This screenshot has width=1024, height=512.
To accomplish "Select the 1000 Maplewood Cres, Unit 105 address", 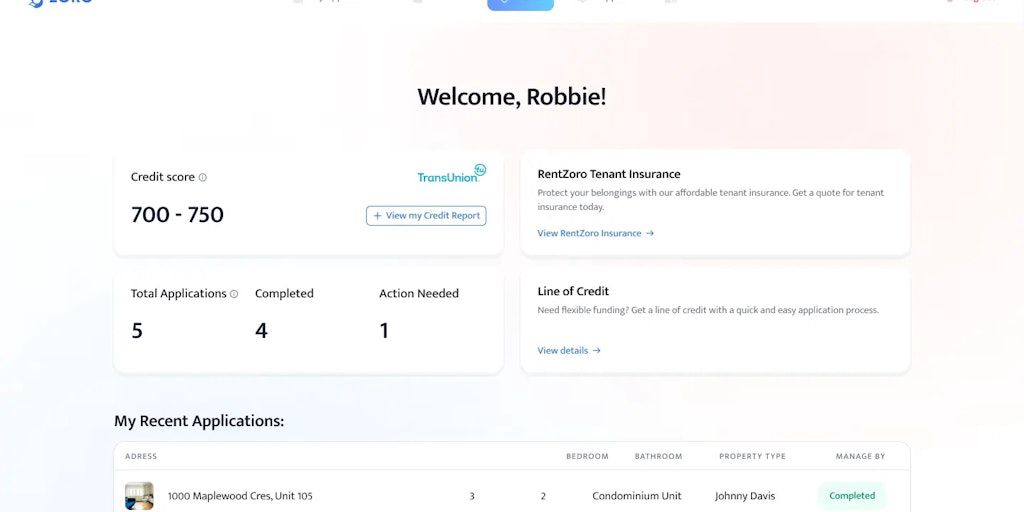I will 240,496.
